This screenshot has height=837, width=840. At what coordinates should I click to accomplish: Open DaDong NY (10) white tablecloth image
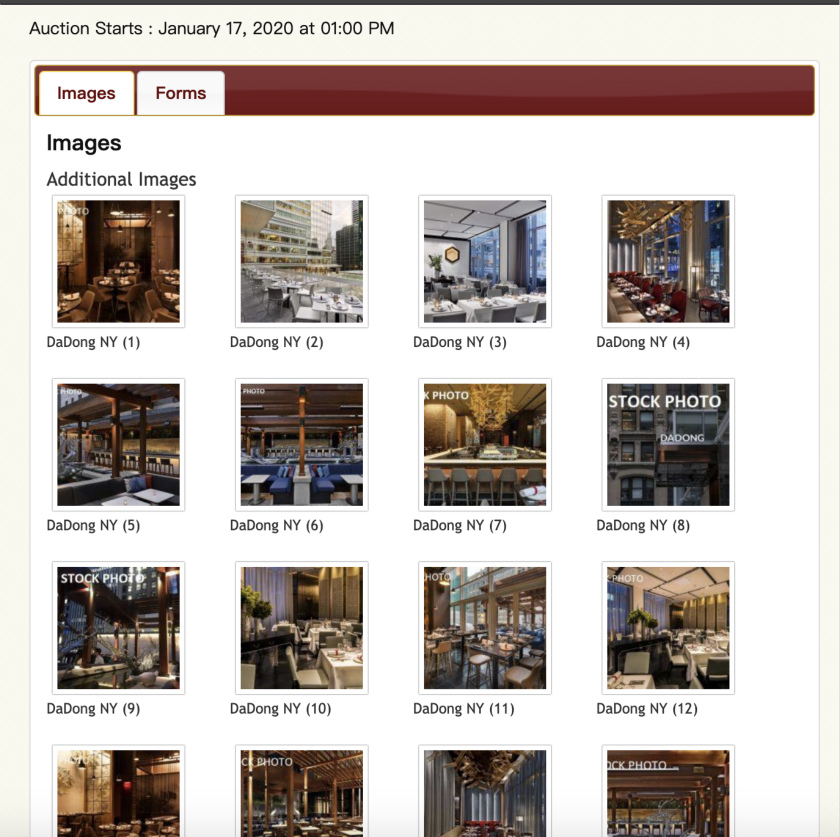[302, 628]
